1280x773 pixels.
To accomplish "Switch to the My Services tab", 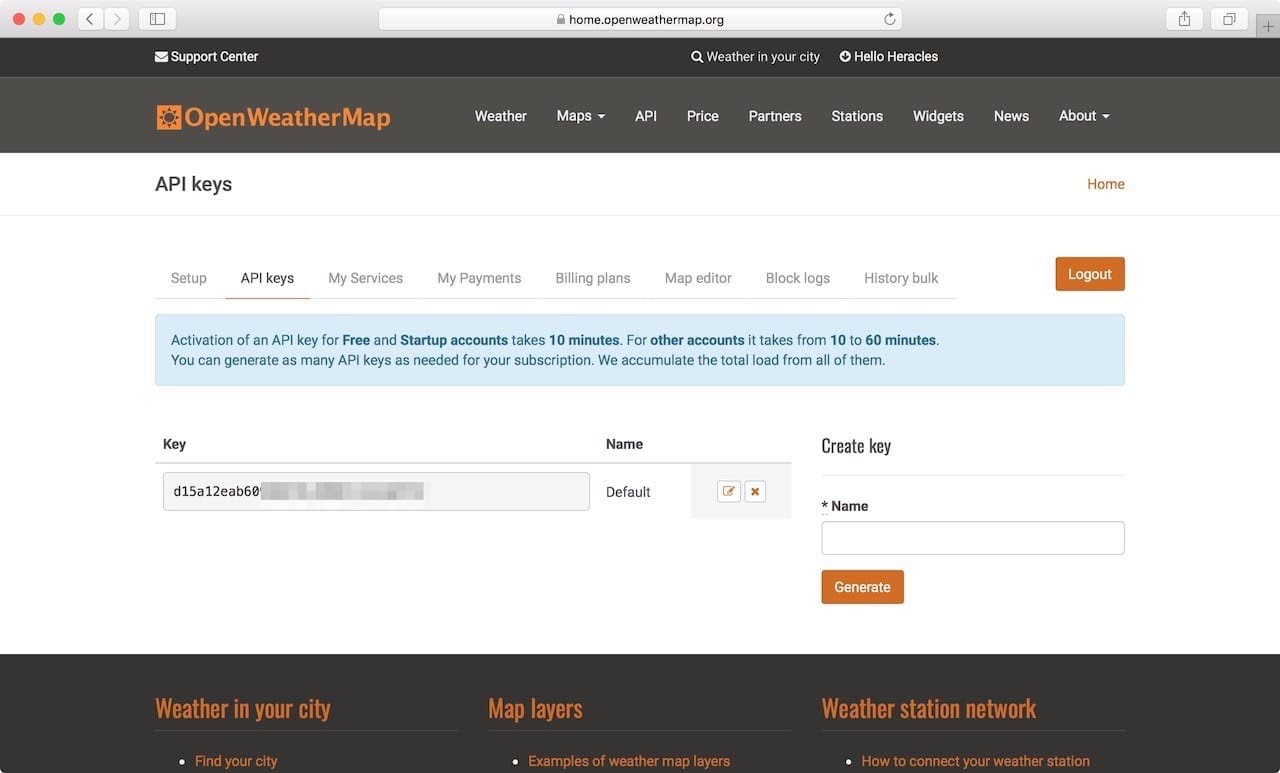I will coord(365,278).
